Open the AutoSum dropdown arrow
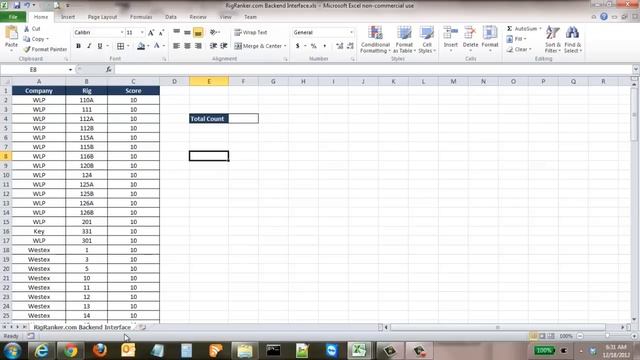The image size is (640, 360). tap(540, 29)
